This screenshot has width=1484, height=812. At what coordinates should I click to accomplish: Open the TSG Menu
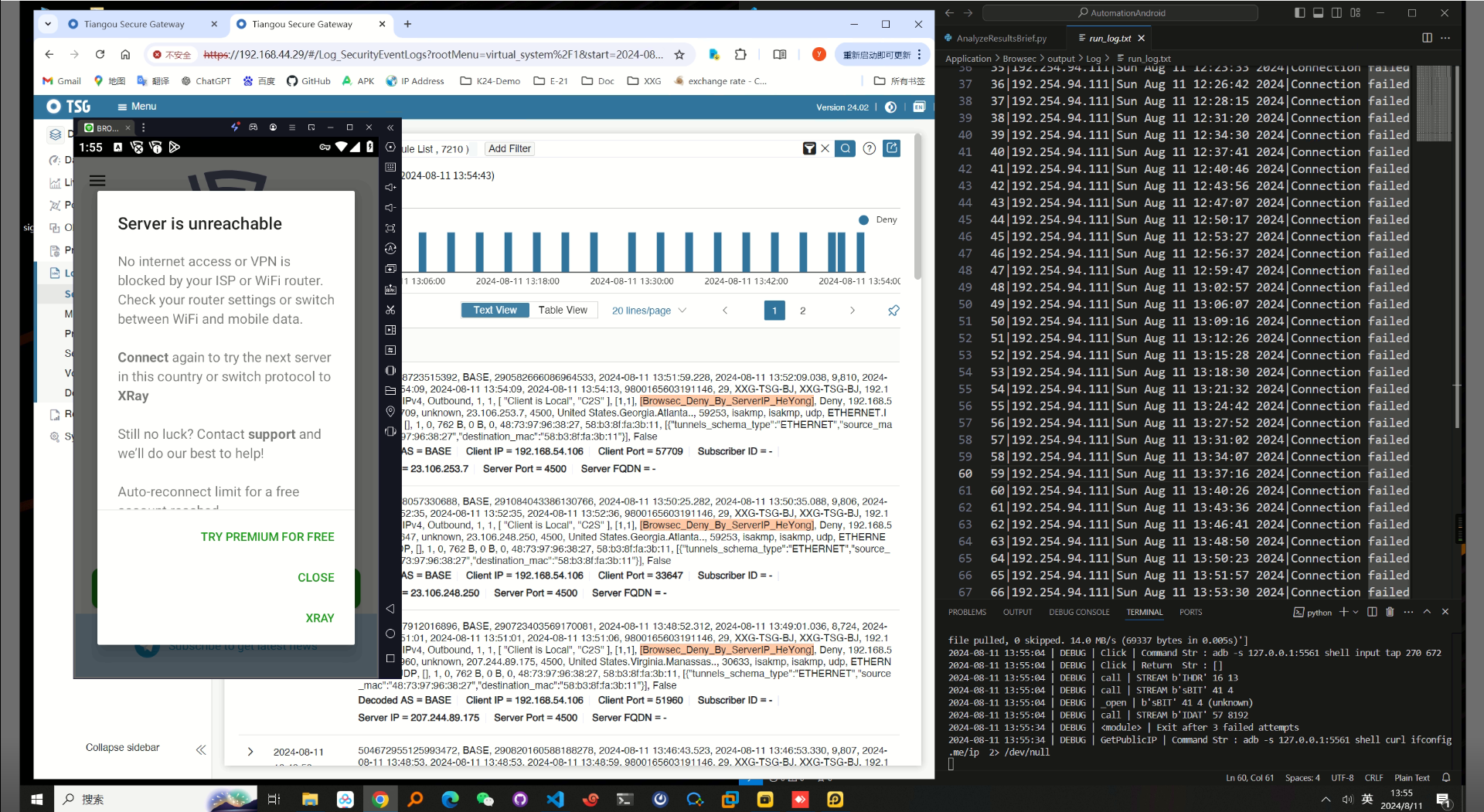[137, 107]
